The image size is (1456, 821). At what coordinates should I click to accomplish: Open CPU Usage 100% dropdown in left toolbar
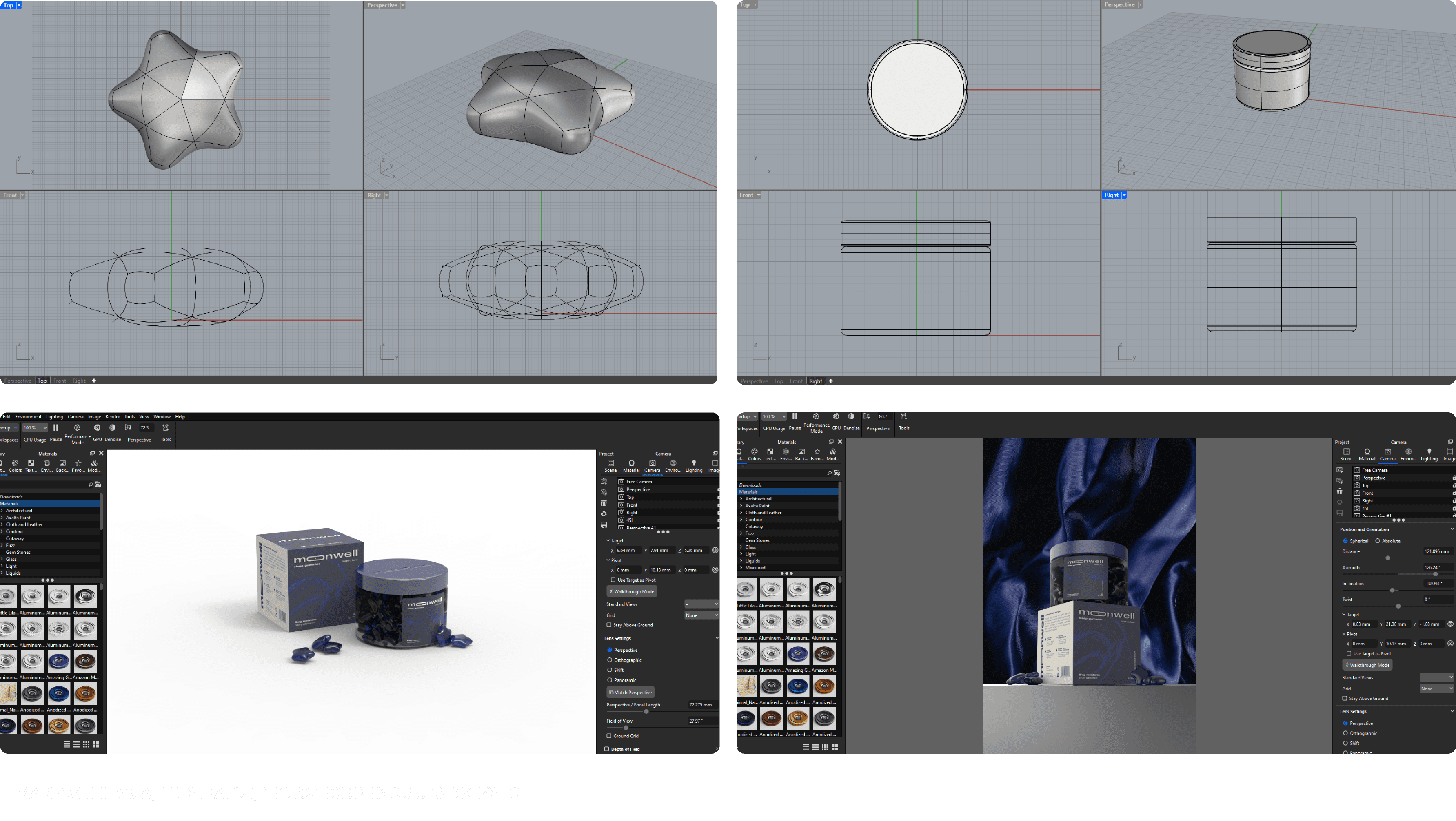pos(35,428)
